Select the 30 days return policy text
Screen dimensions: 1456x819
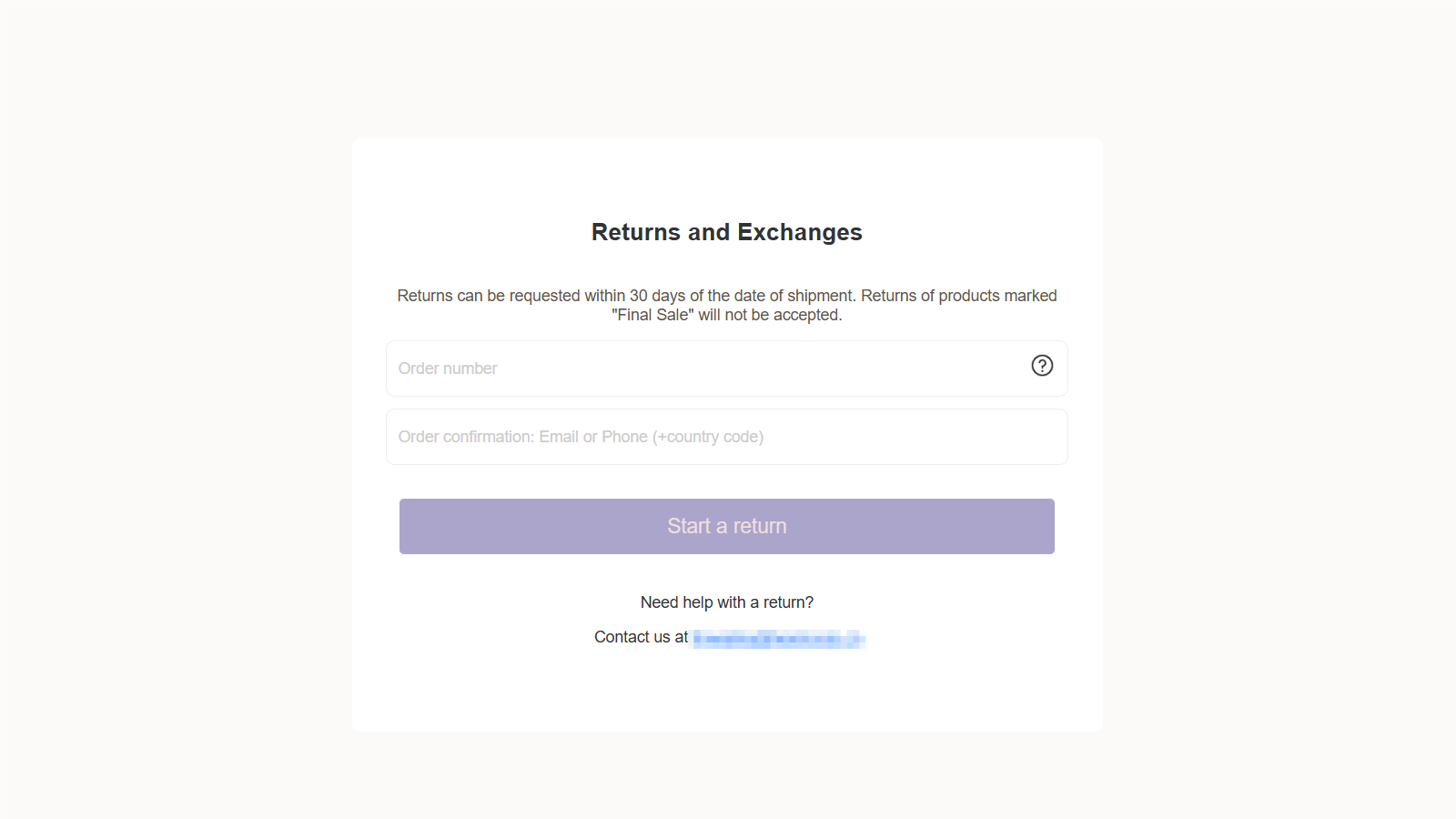tap(726, 295)
